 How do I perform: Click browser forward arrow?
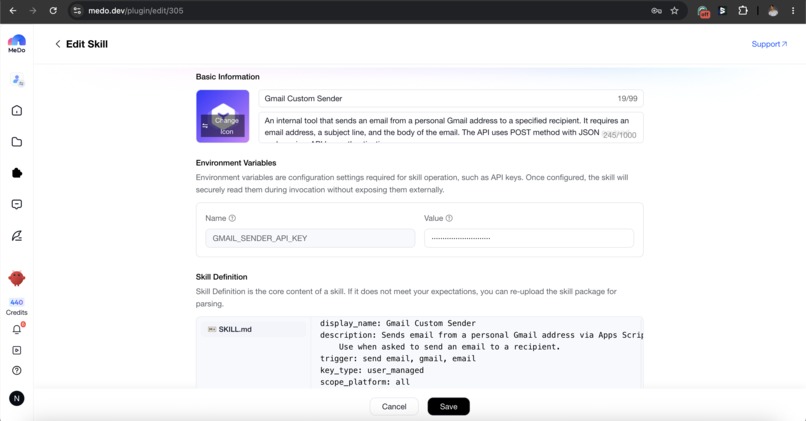coord(33,10)
